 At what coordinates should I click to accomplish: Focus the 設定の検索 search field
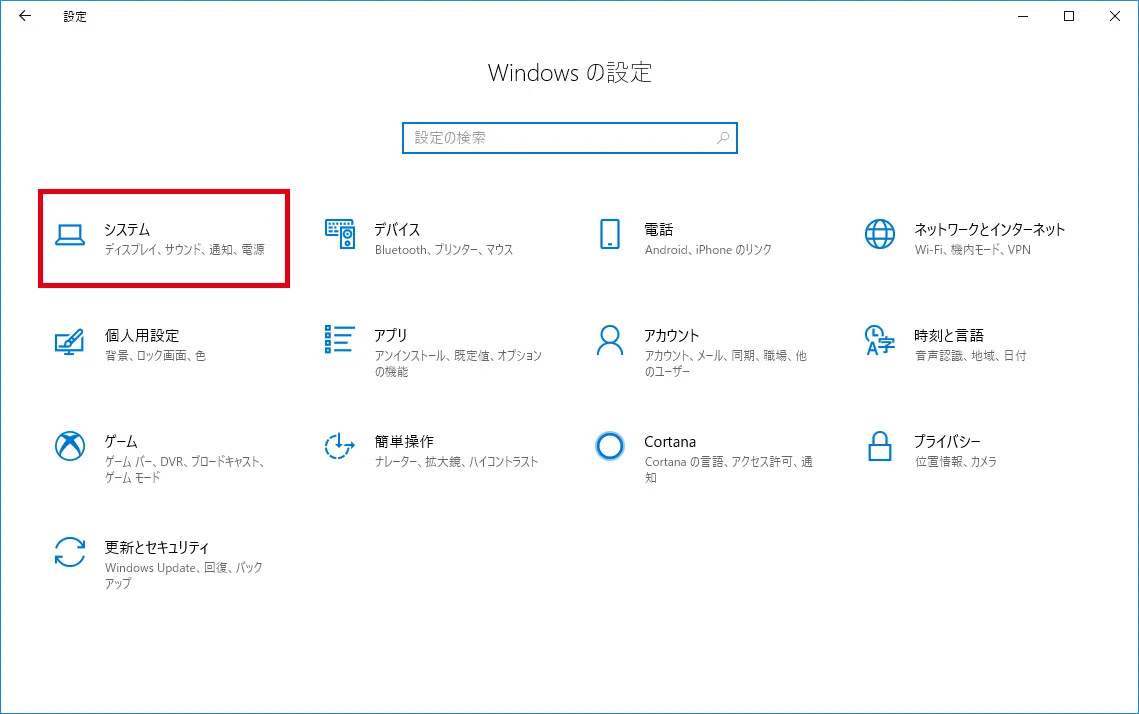[570, 138]
